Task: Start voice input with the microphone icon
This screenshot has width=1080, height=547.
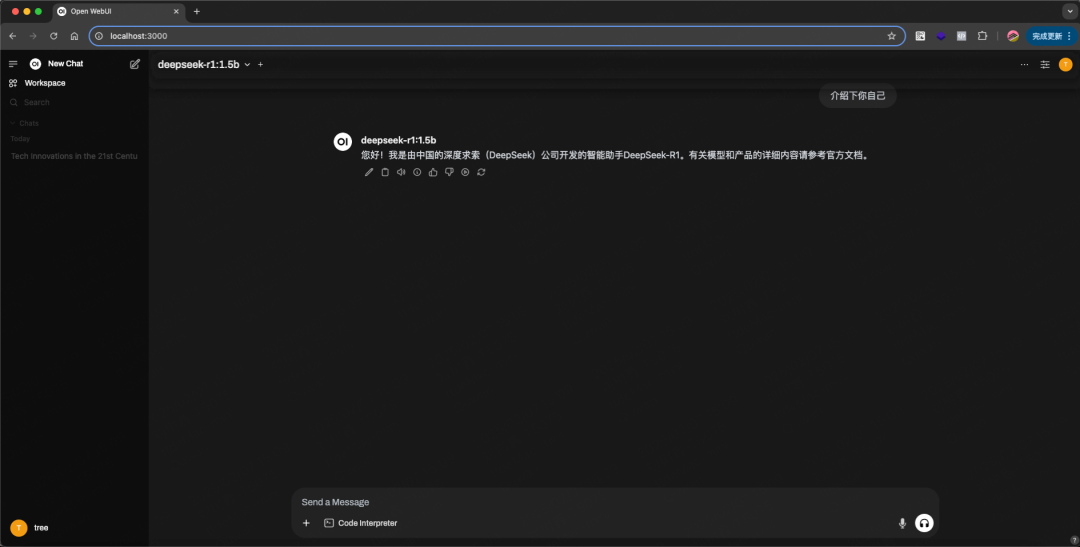Action: 902,524
